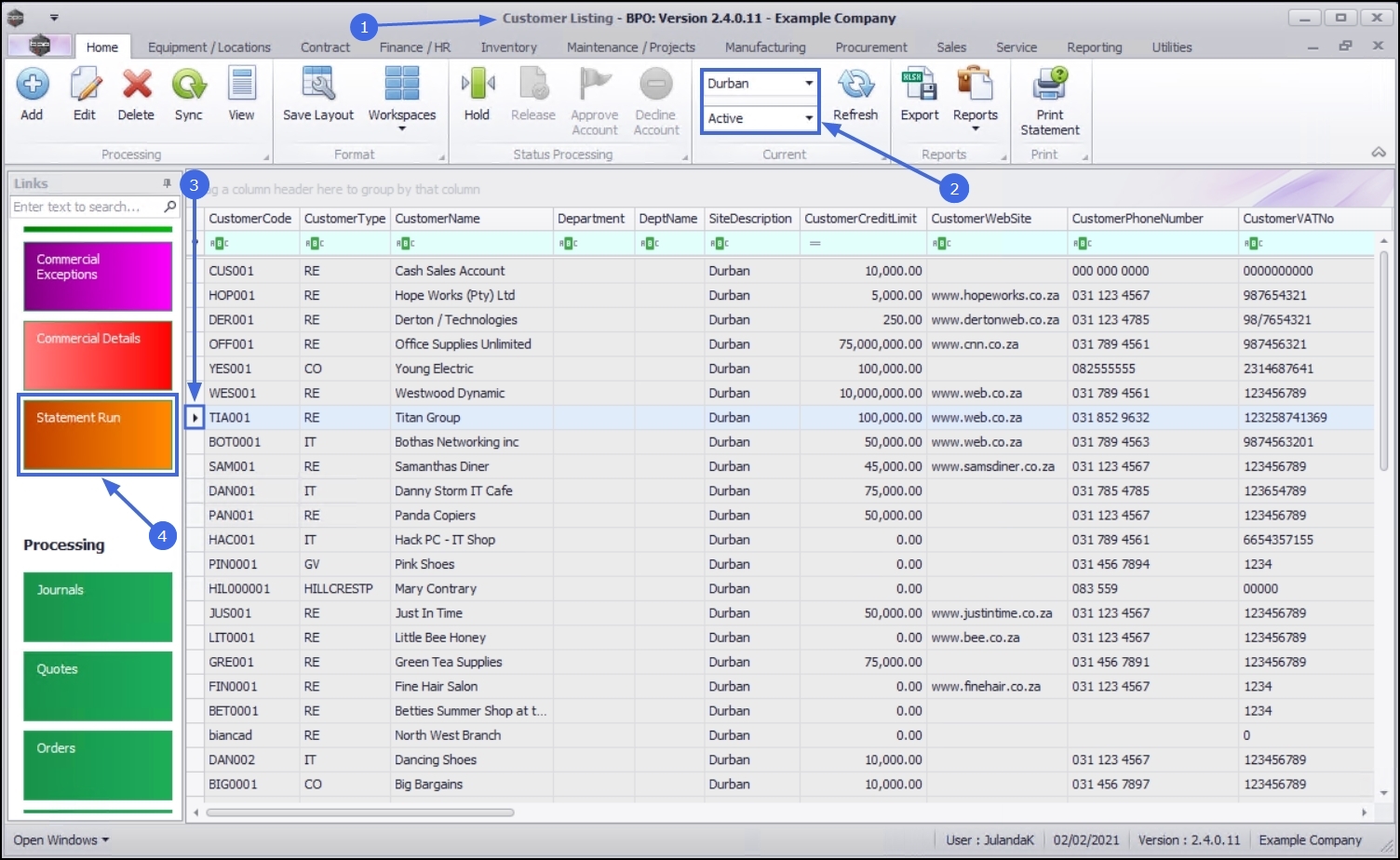Open the Statement Run tile
The width and height of the screenshot is (1400, 860).
[98, 435]
